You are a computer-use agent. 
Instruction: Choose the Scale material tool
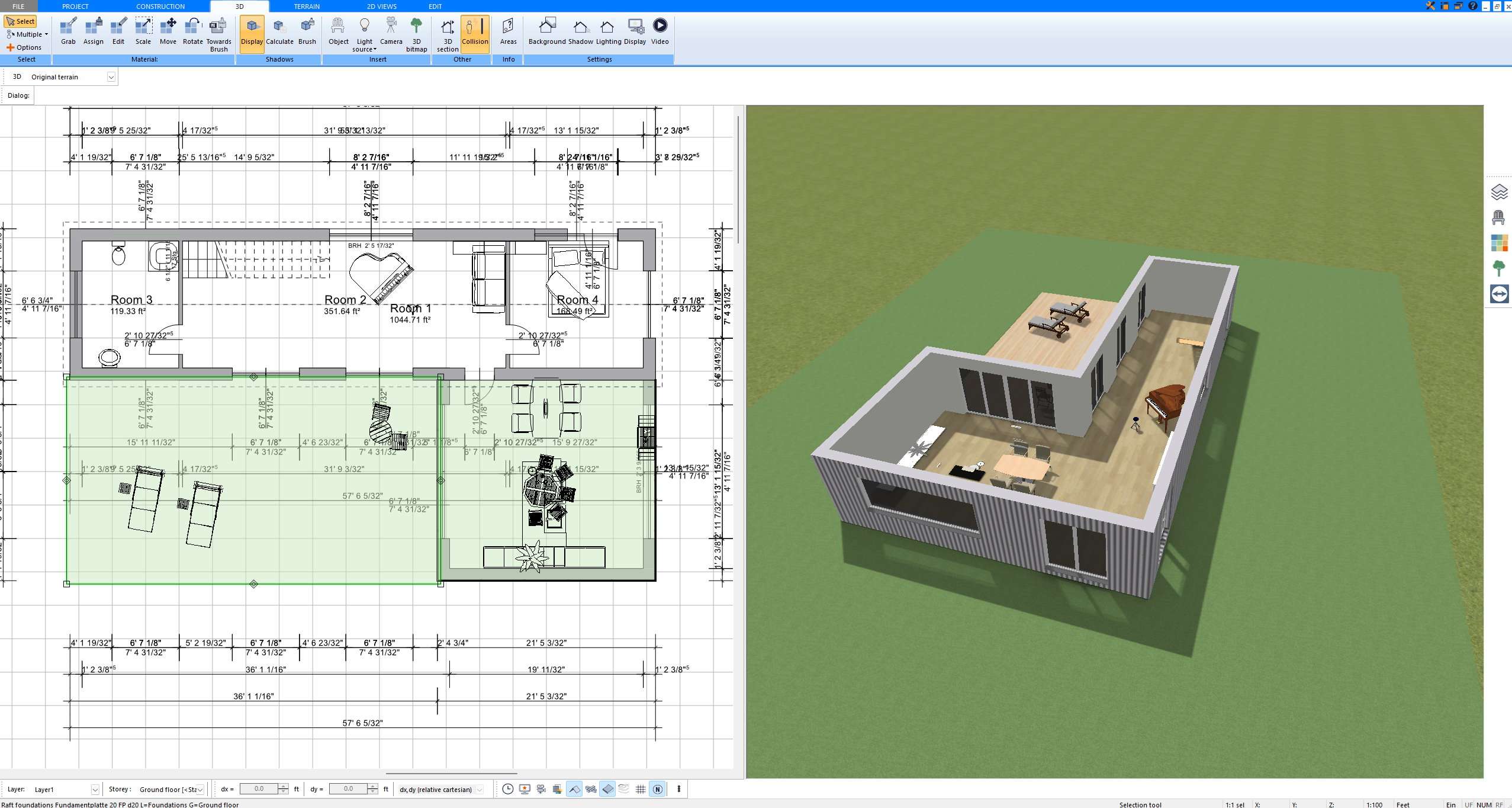pos(143,31)
